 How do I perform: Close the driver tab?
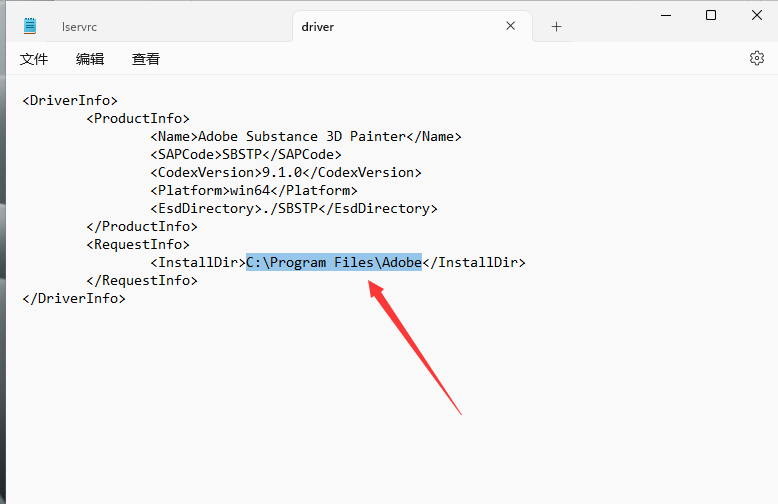(x=511, y=26)
